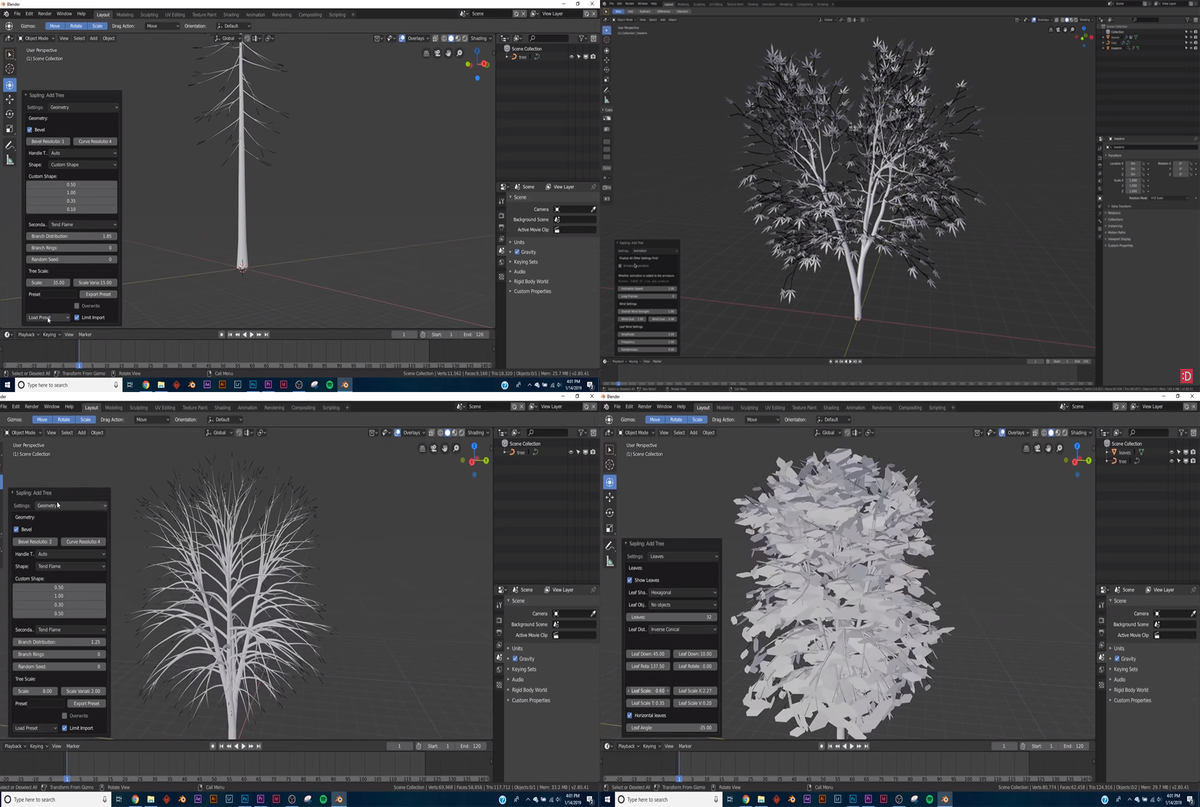Open the Leaf Shape Hexagonal dropdown
Screen dimensions: 1200x807
[683, 592]
